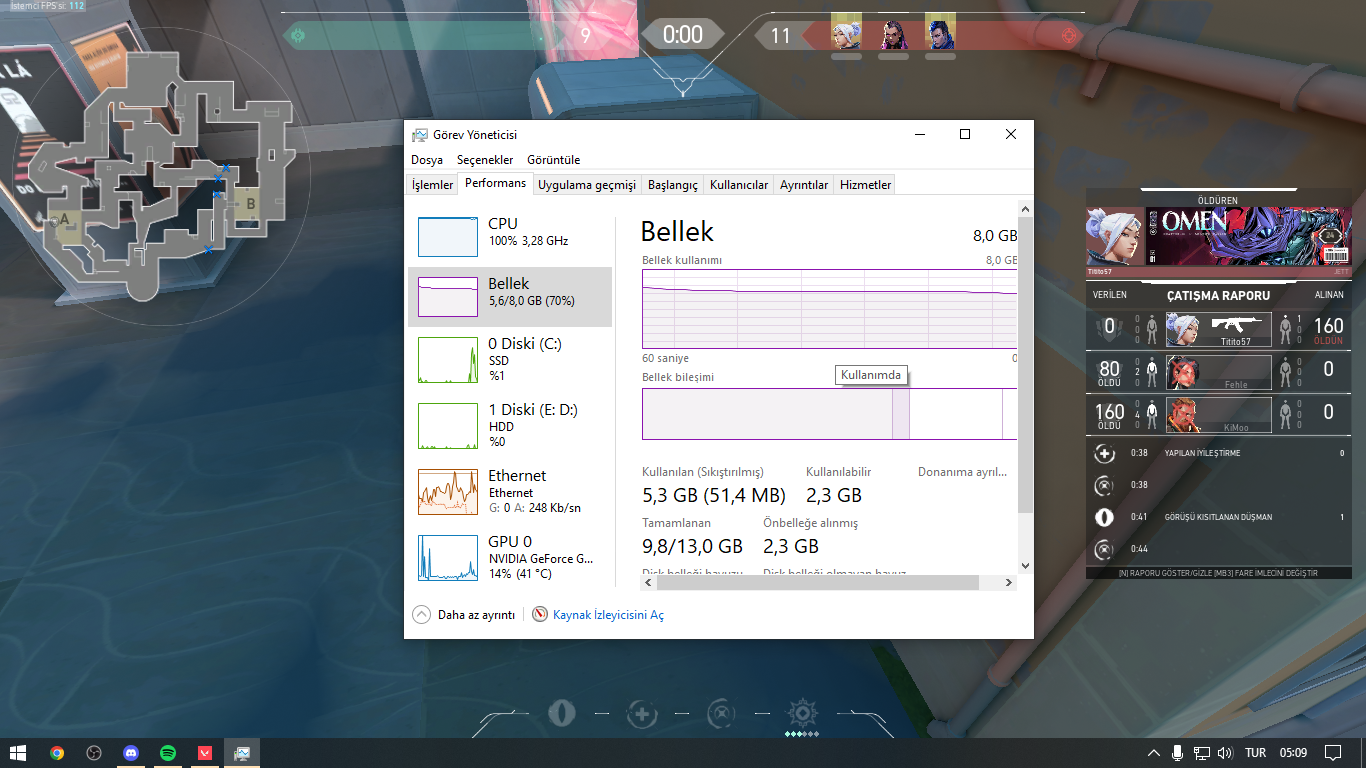Screen dimensions: 1366x768
Task: Open OBS Studio from the taskbar
Action: (x=94, y=753)
